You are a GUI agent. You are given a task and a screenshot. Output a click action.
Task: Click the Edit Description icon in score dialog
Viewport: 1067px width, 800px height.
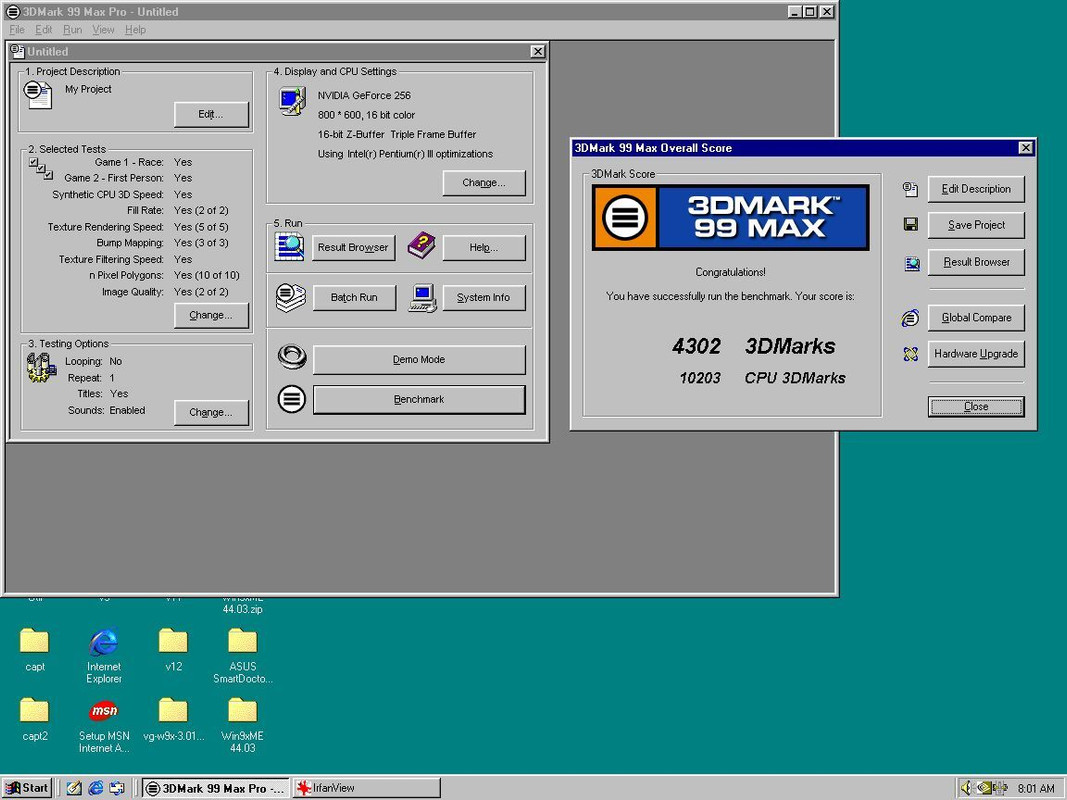pyautogui.click(x=910, y=189)
